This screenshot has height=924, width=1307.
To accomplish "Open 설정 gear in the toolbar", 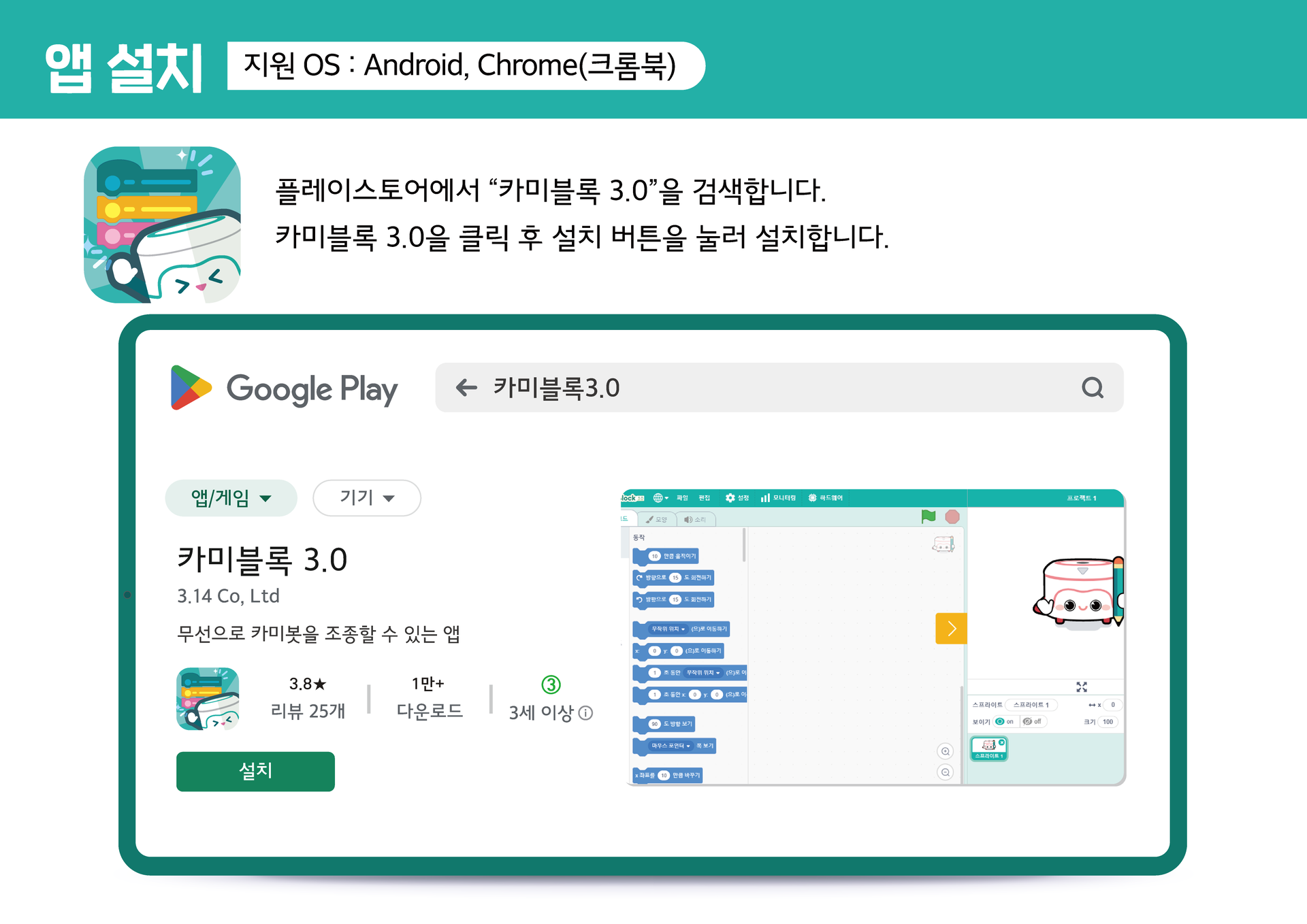I will pyautogui.click(x=730, y=498).
